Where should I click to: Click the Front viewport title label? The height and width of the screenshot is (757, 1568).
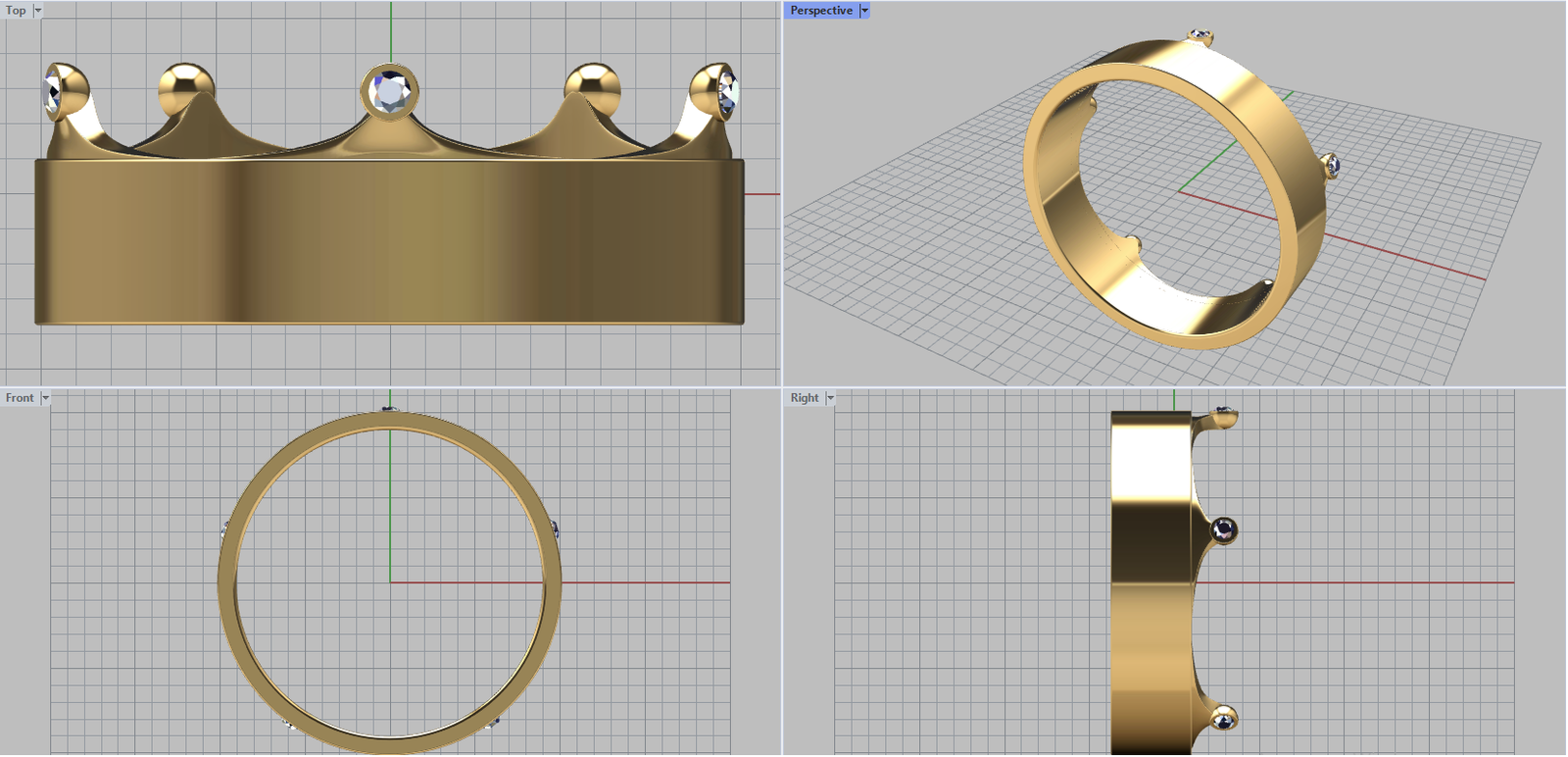(20, 398)
